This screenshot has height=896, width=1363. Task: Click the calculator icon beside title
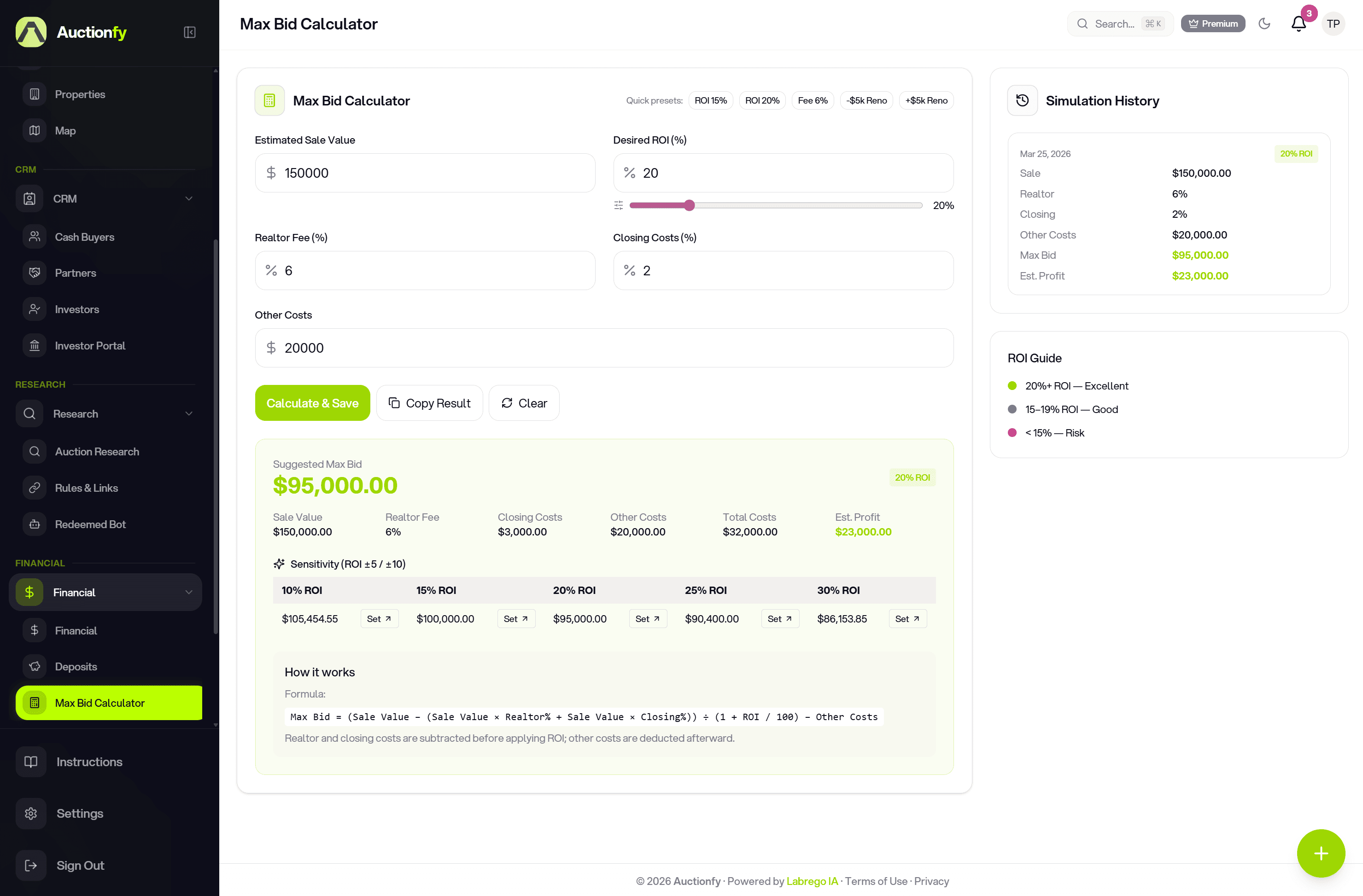coord(270,101)
